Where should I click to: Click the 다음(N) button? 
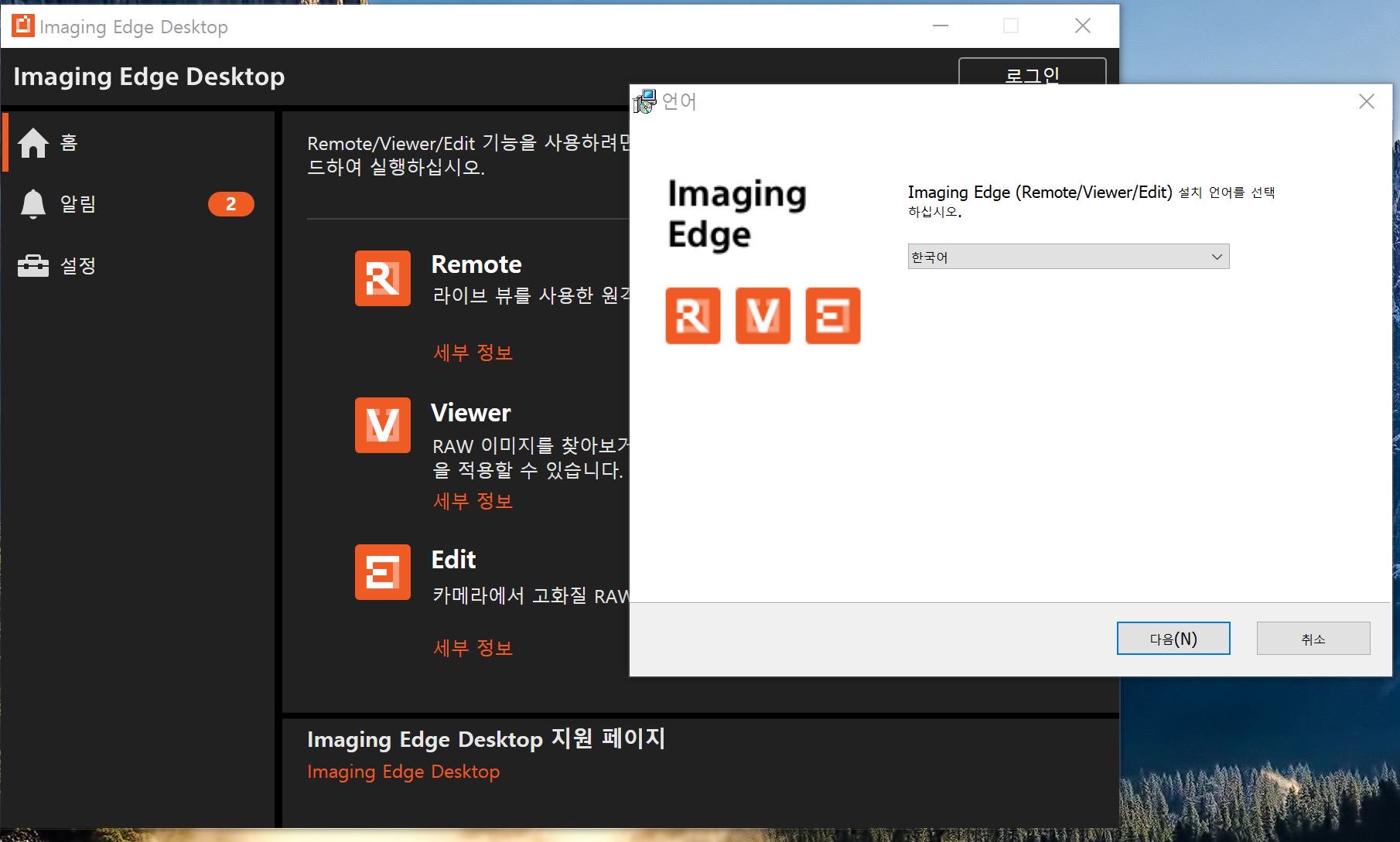coord(1173,639)
